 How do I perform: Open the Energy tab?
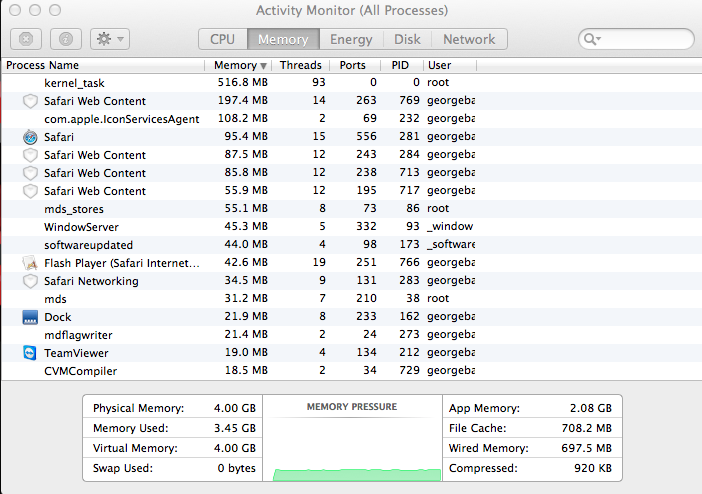351,39
